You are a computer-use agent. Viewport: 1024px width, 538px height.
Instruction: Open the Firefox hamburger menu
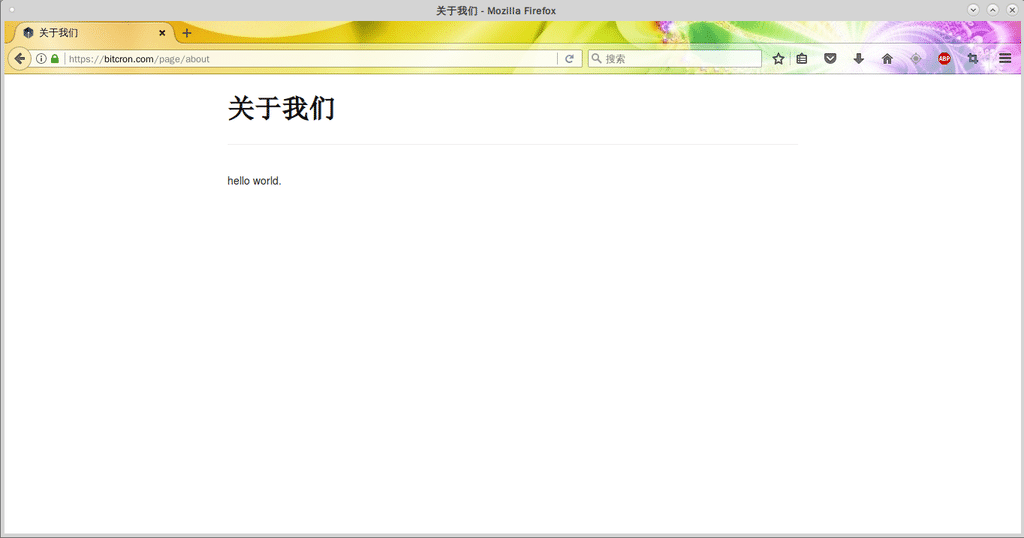pyautogui.click(x=1005, y=59)
